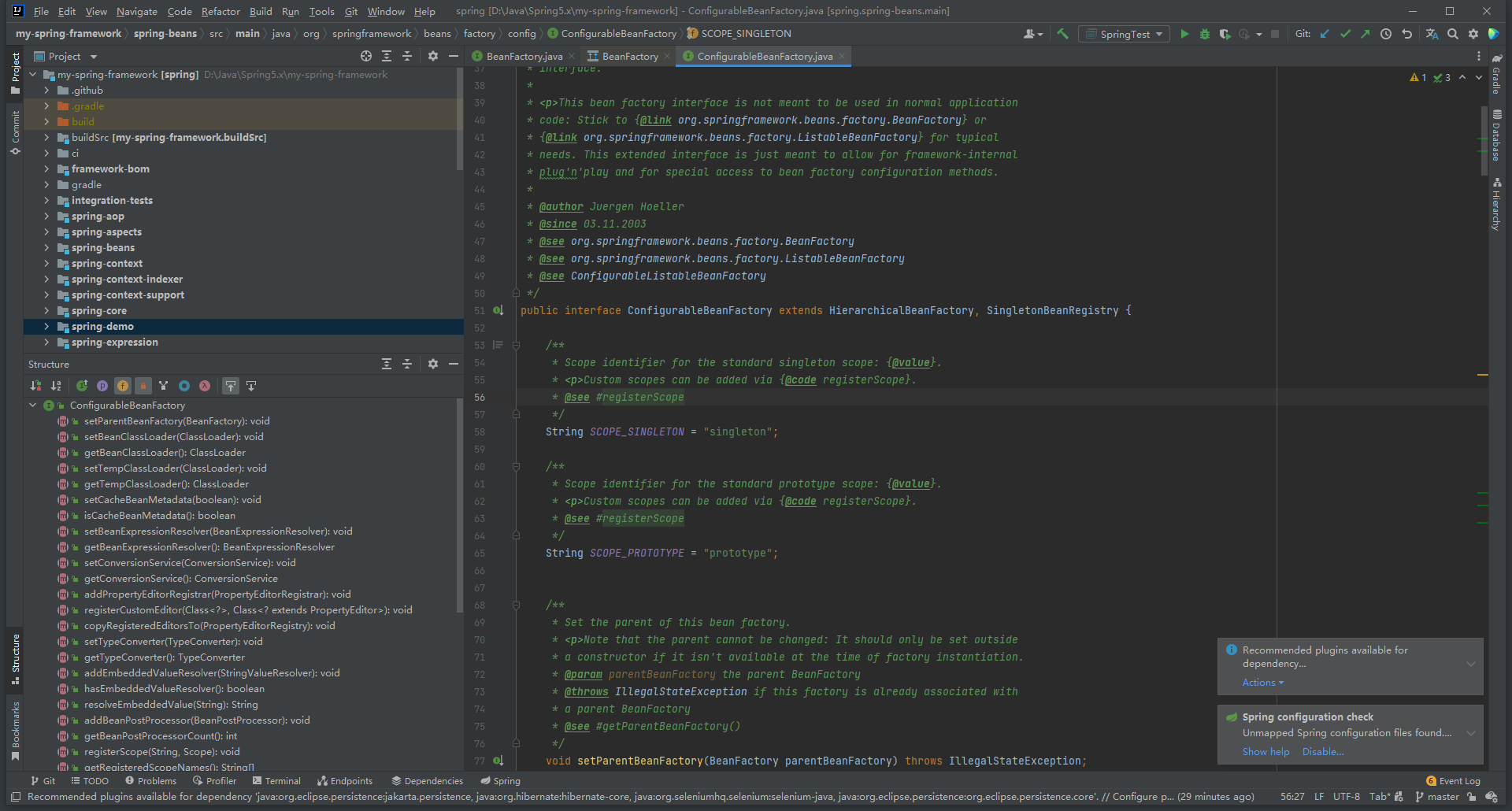Image resolution: width=1512 pixels, height=811 pixels.
Task: Click the stop run button
Action: 1277,34
